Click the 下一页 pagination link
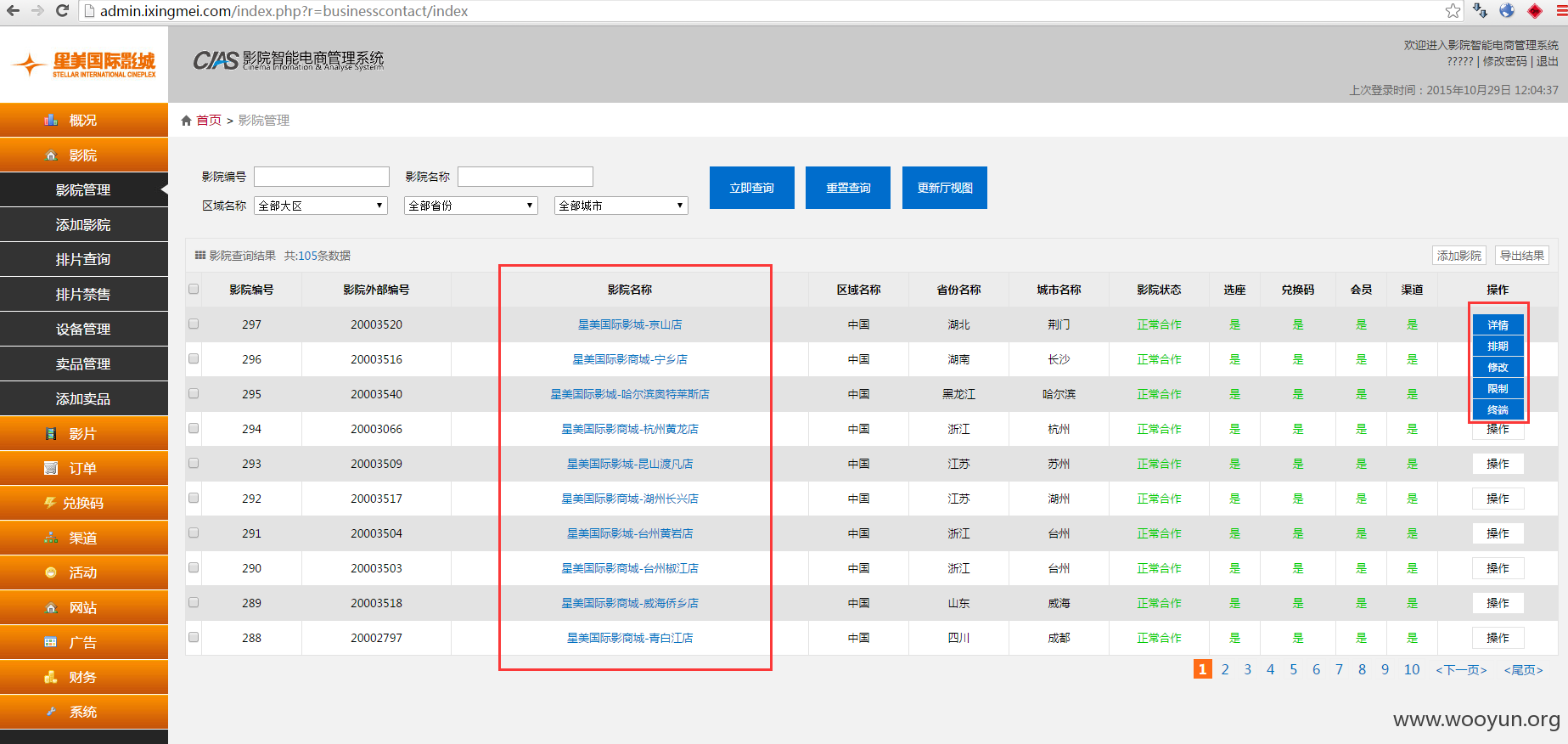This screenshot has height=744, width=1568. click(1461, 670)
